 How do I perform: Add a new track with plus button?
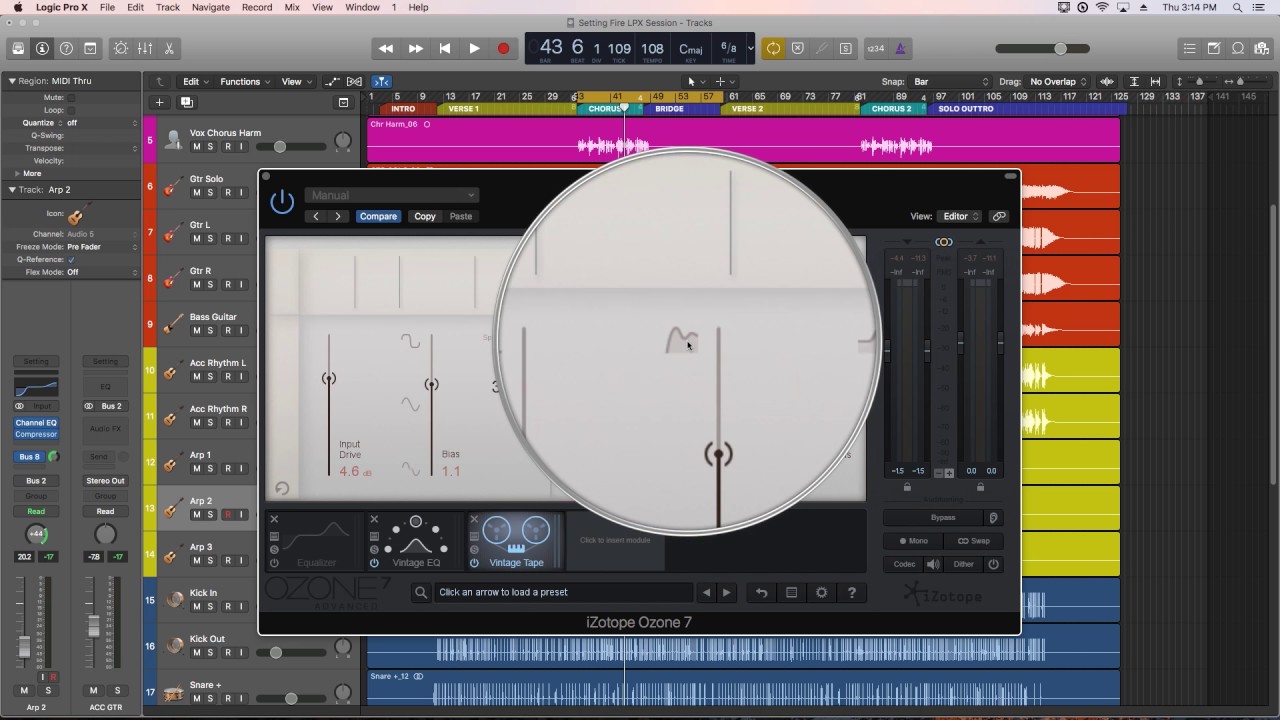click(159, 102)
